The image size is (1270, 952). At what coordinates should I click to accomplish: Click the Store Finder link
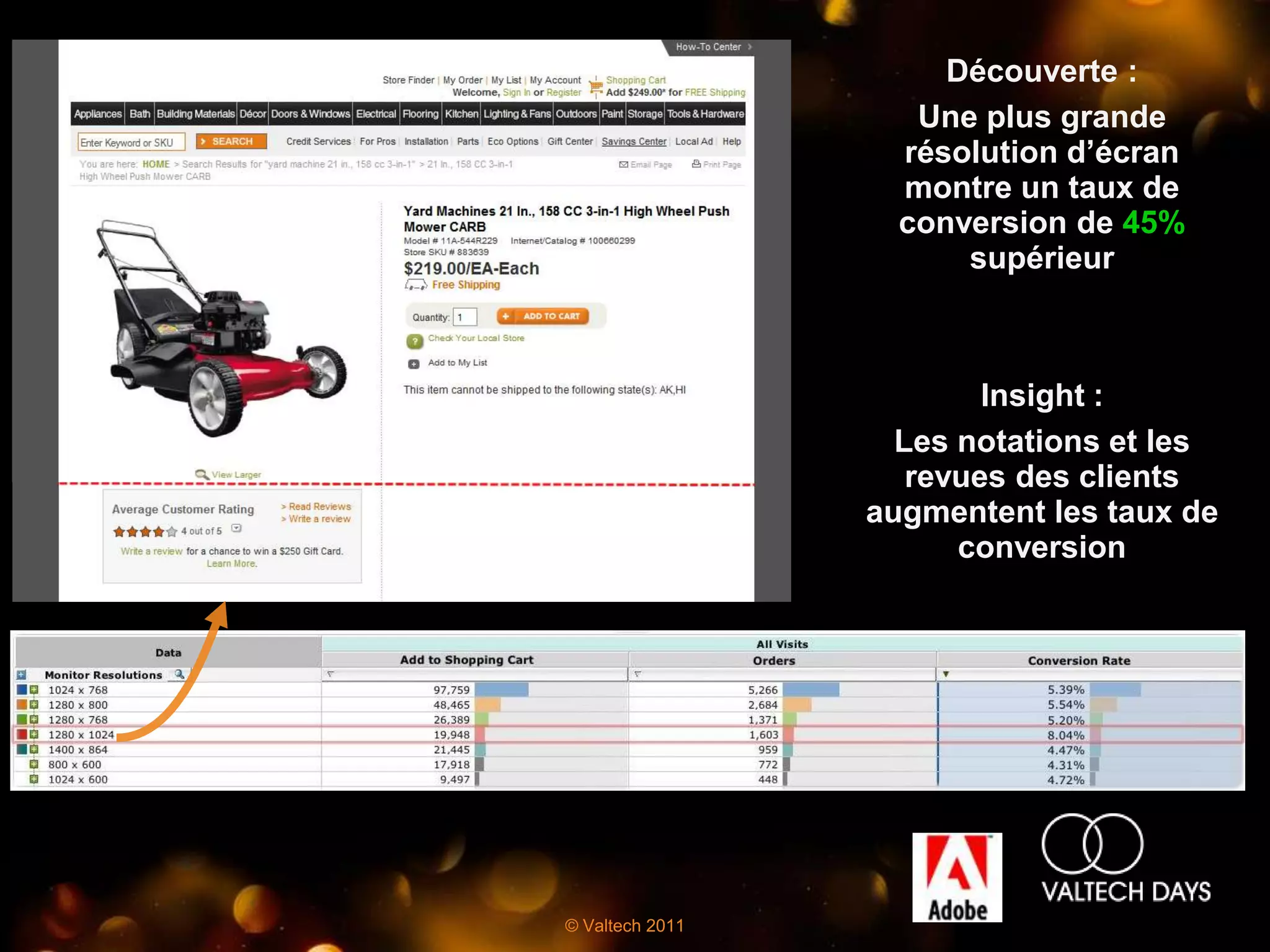(408, 80)
